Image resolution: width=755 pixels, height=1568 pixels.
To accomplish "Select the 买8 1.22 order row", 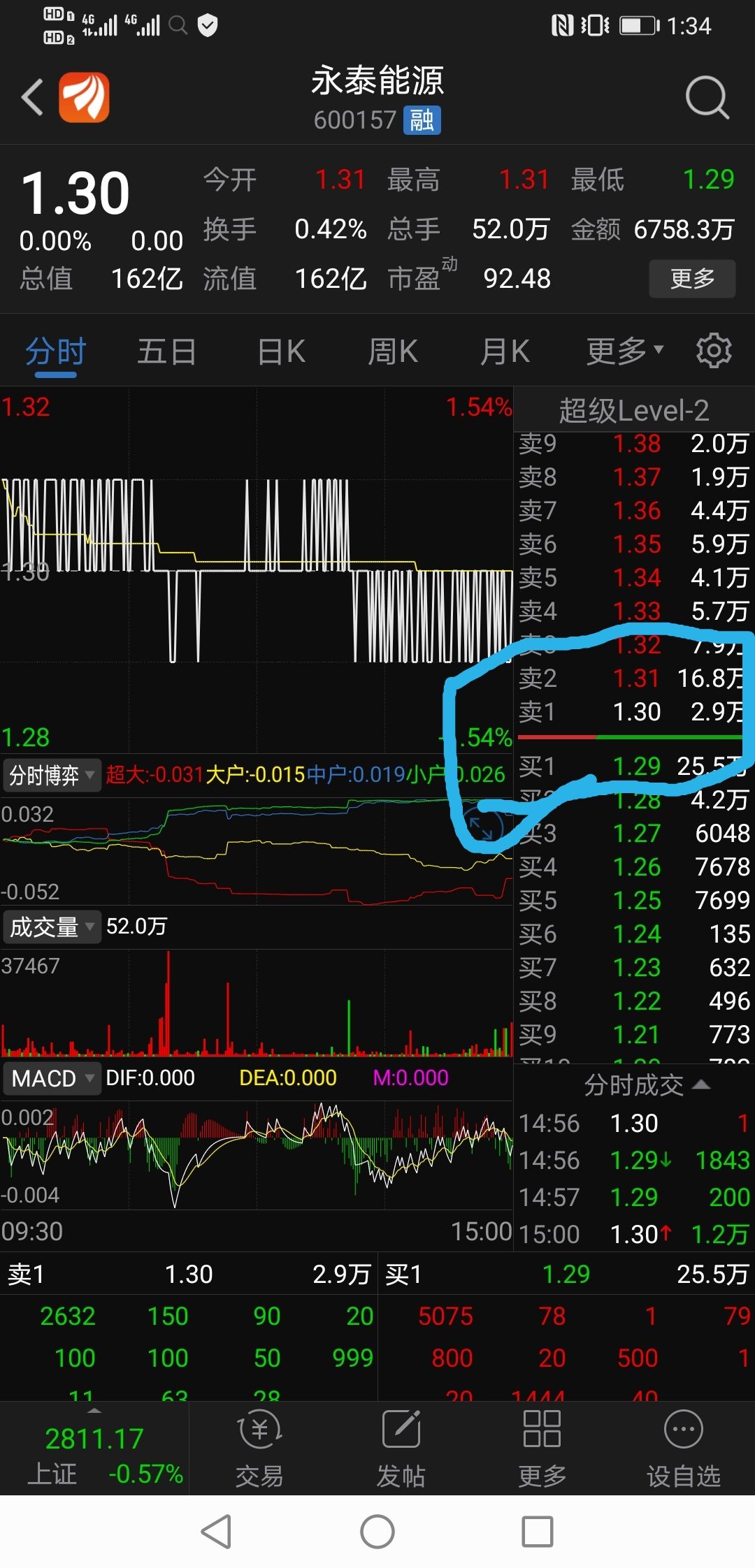I will click(x=634, y=1001).
